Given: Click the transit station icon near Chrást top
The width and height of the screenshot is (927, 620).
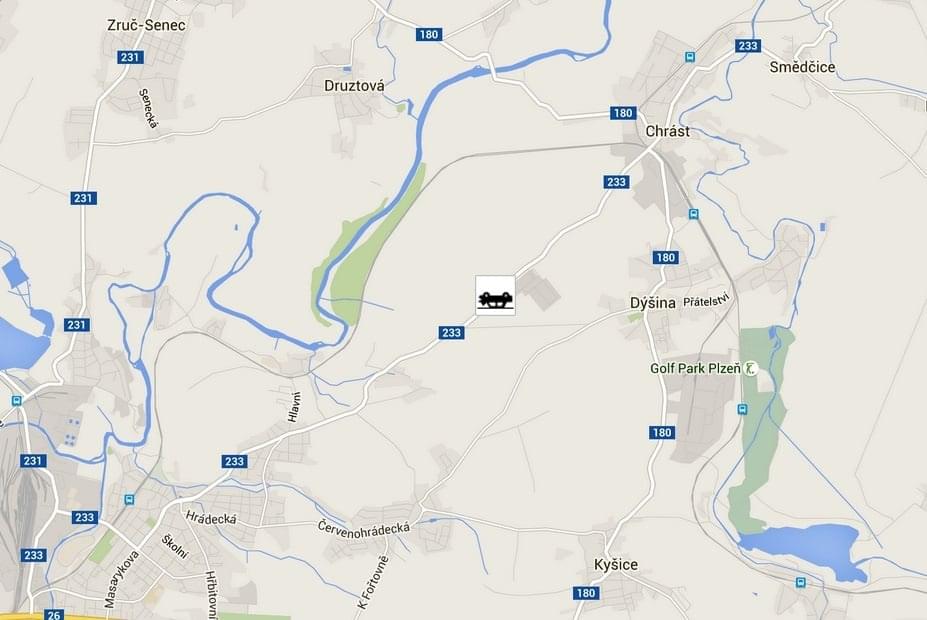Looking at the screenshot, I should [689, 57].
